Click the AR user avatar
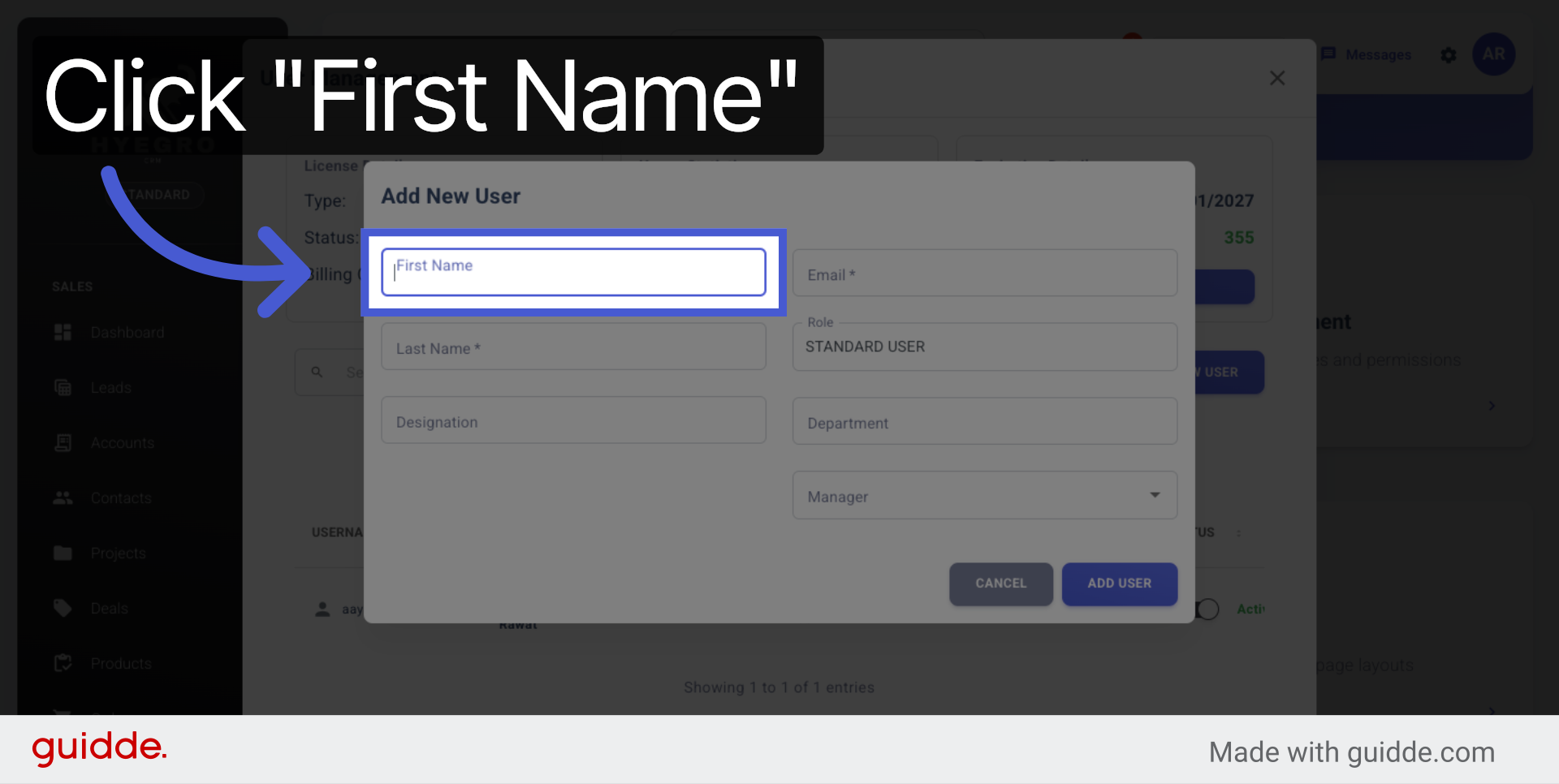The width and height of the screenshot is (1559, 784). tap(1494, 54)
